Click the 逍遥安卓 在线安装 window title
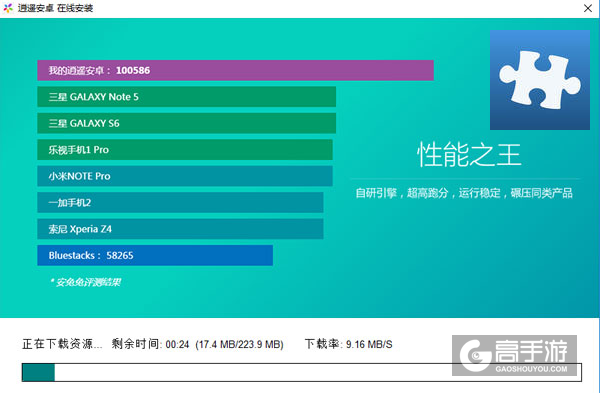This screenshot has height=393, width=600. (55, 8)
